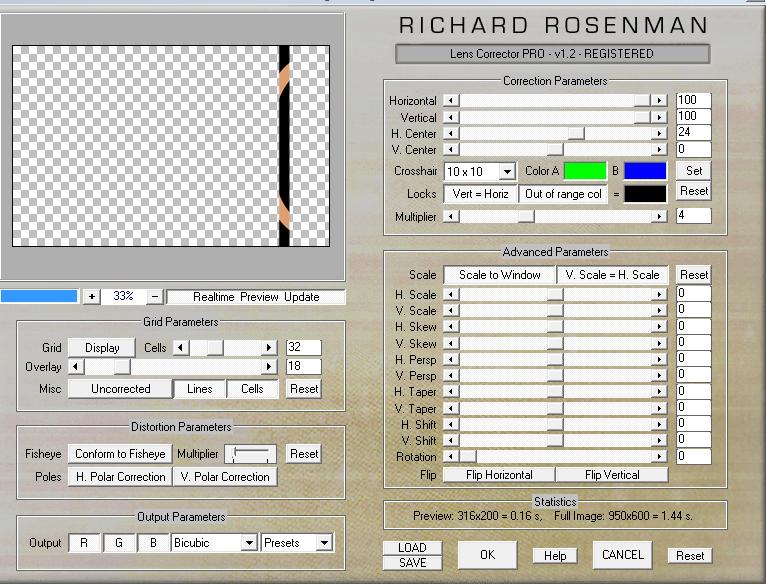The height and width of the screenshot is (584, 766).
Task: Click H. Polar Correction button
Action: [x=120, y=476]
